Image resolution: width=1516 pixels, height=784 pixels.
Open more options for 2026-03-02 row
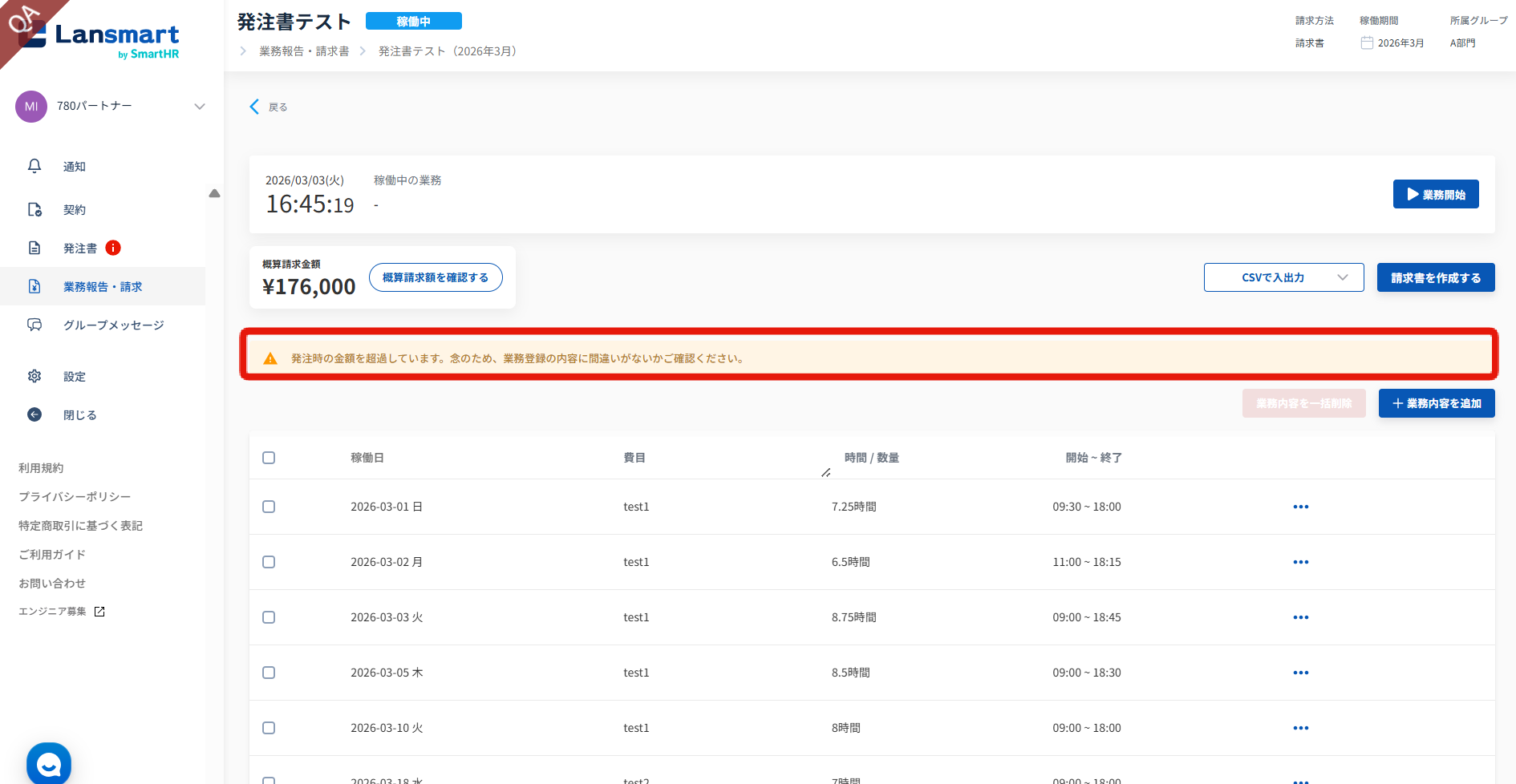point(1301,562)
